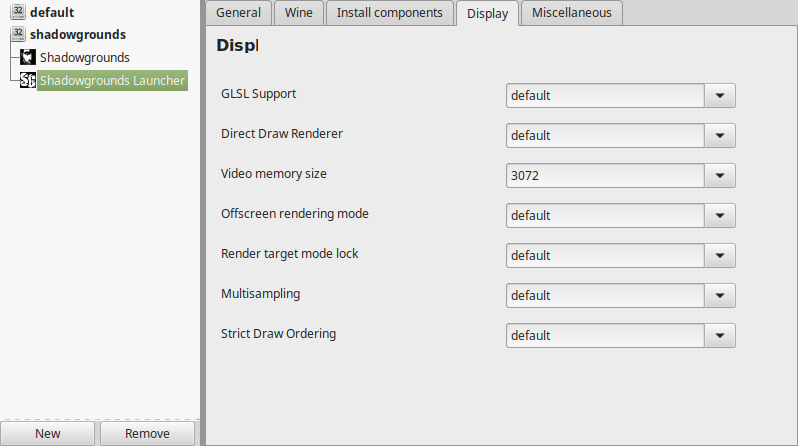Switch to the Install components tab

coord(389,13)
